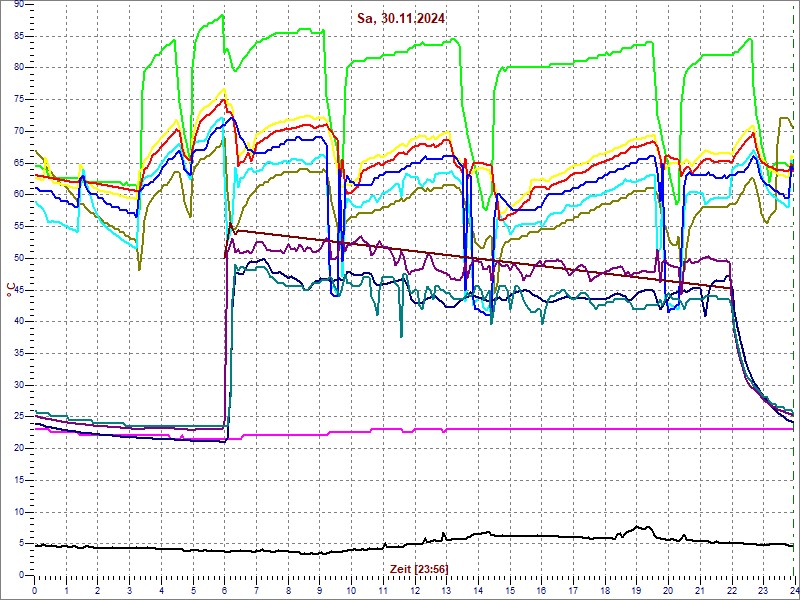
Task: Click hour "19" on the time axis
Action: pos(636,590)
